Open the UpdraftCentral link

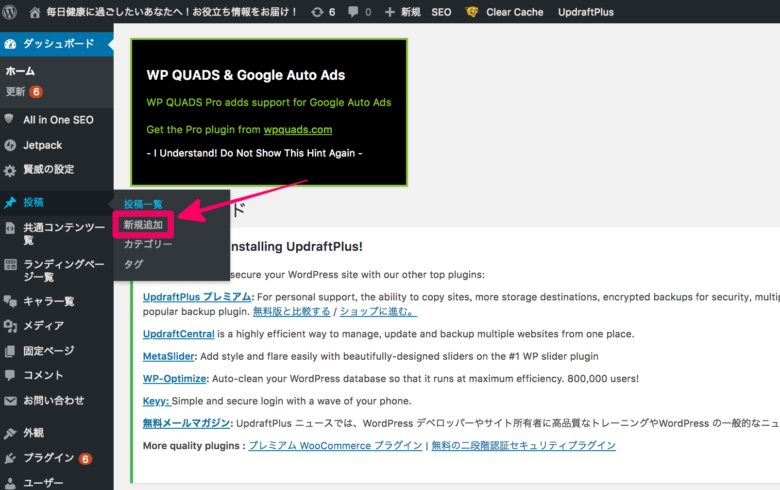pyautogui.click(x=179, y=334)
